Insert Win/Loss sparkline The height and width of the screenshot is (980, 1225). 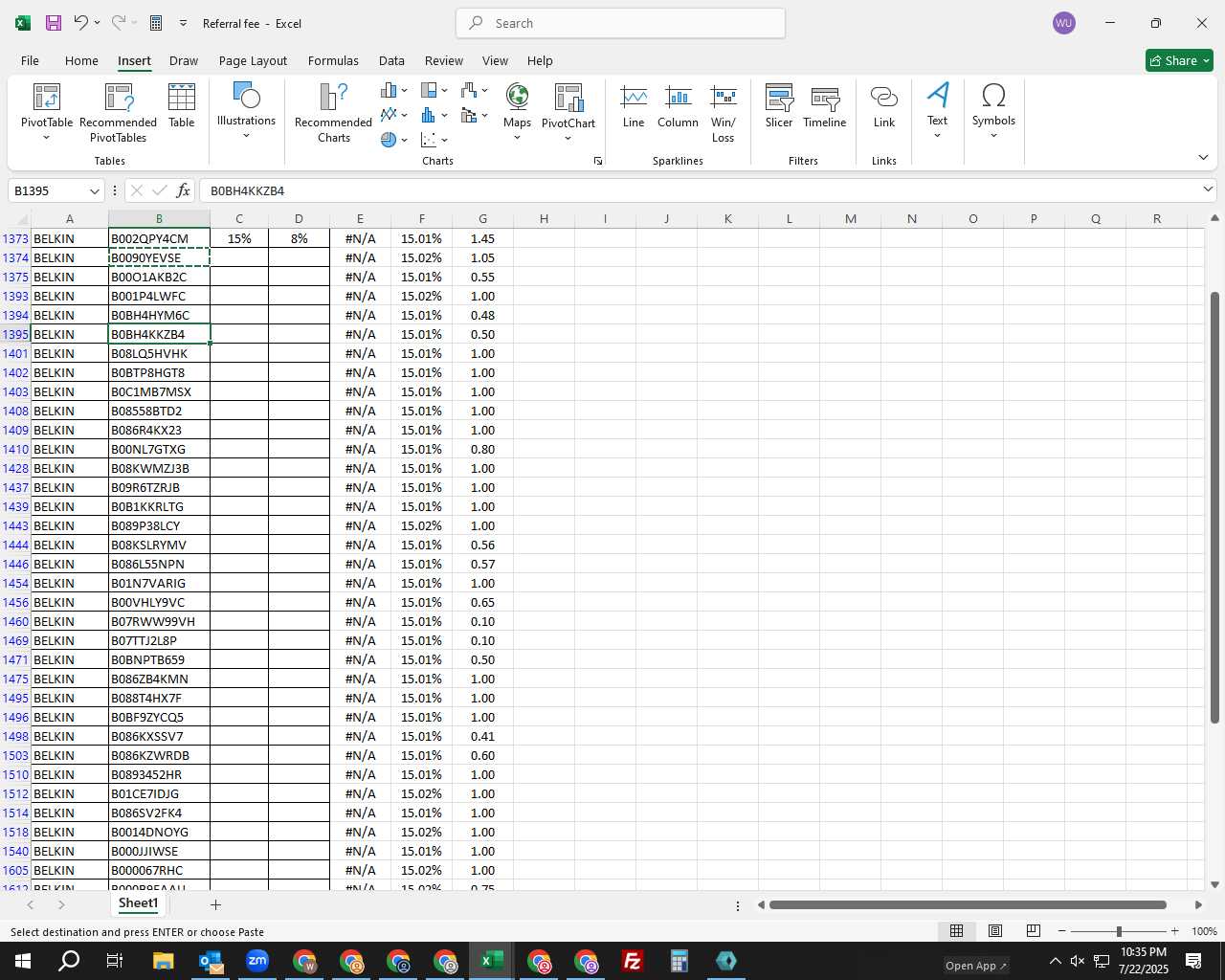(724, 113)
